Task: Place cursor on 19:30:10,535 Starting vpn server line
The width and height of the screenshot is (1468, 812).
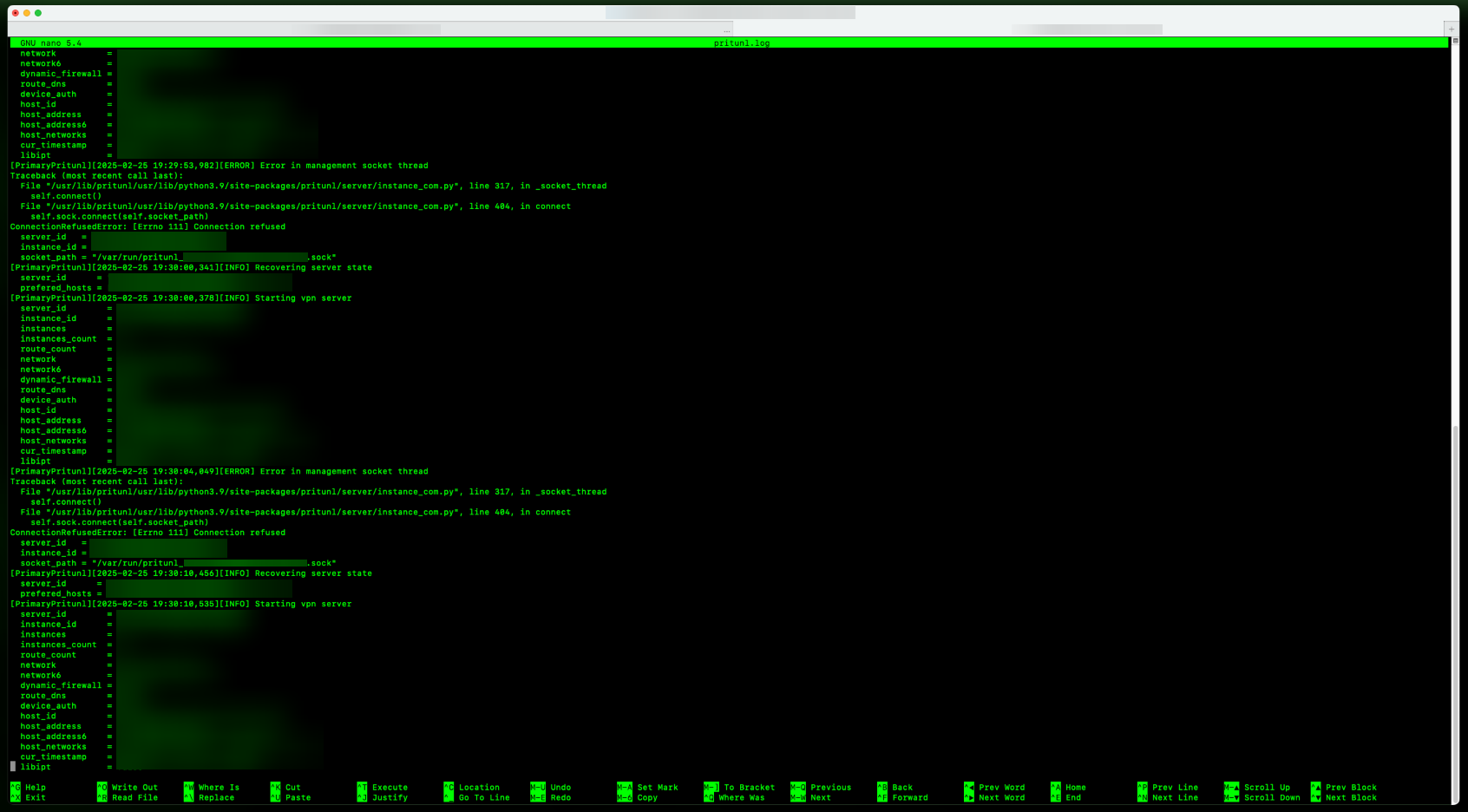Action: click(x=180, y=604)
